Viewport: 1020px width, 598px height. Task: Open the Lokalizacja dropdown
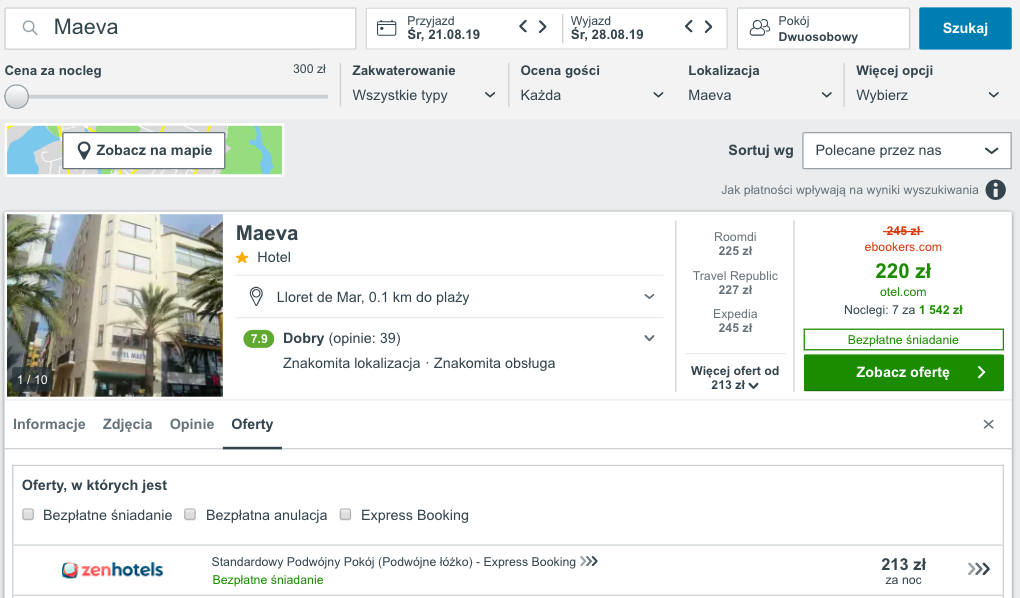tap(760, 95)
